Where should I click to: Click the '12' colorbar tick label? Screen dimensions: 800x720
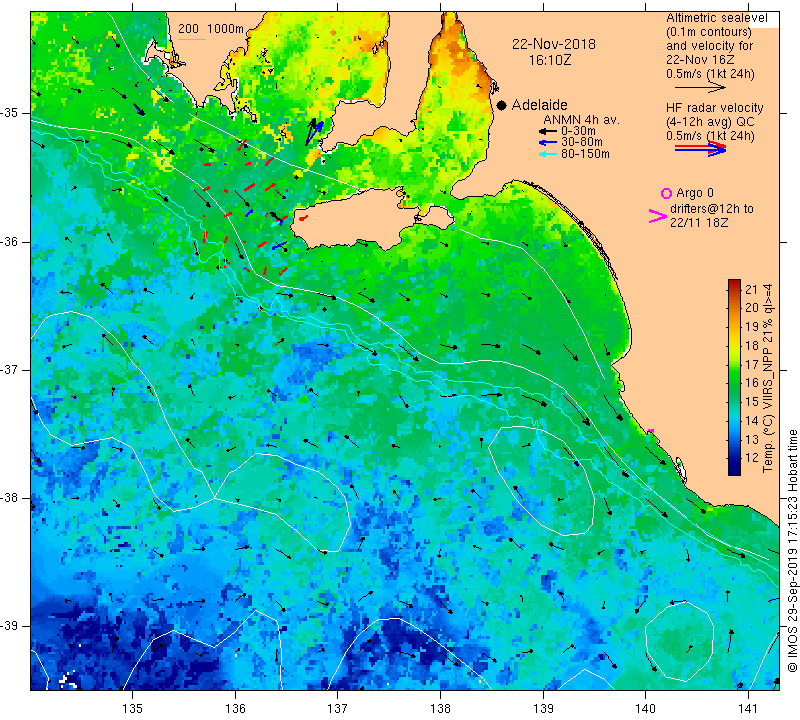[752, 458]
